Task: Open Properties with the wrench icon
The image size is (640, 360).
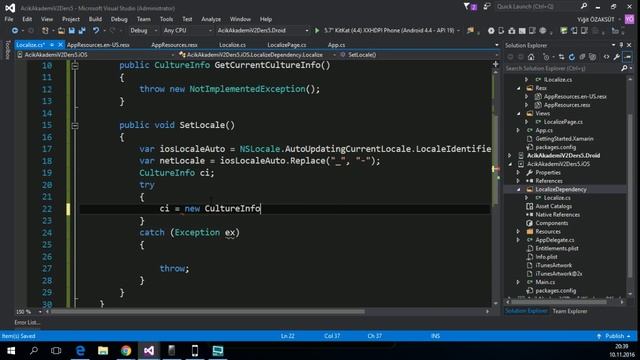Action: pos(617,57)
